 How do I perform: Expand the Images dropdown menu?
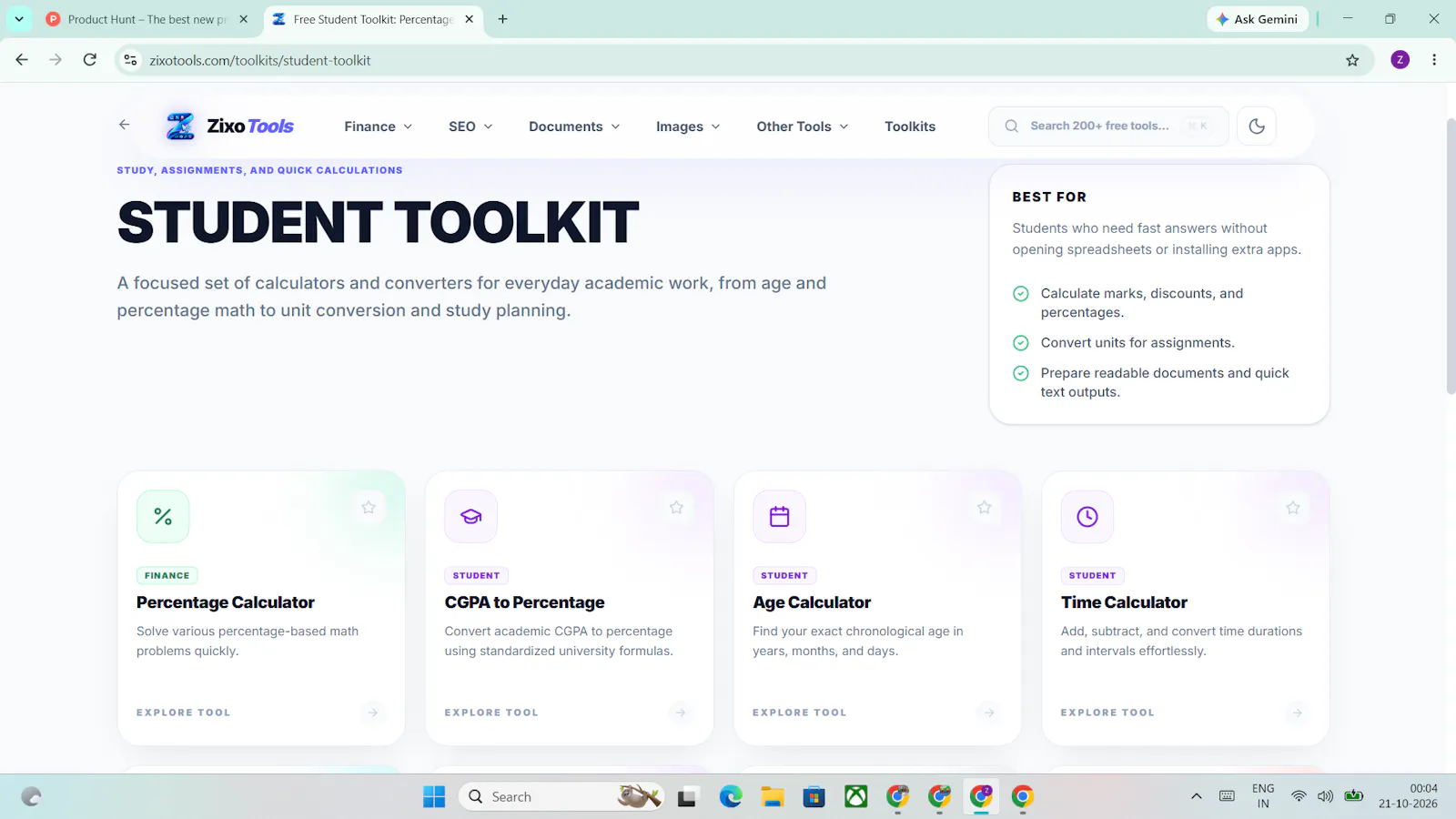coord(688,126)
